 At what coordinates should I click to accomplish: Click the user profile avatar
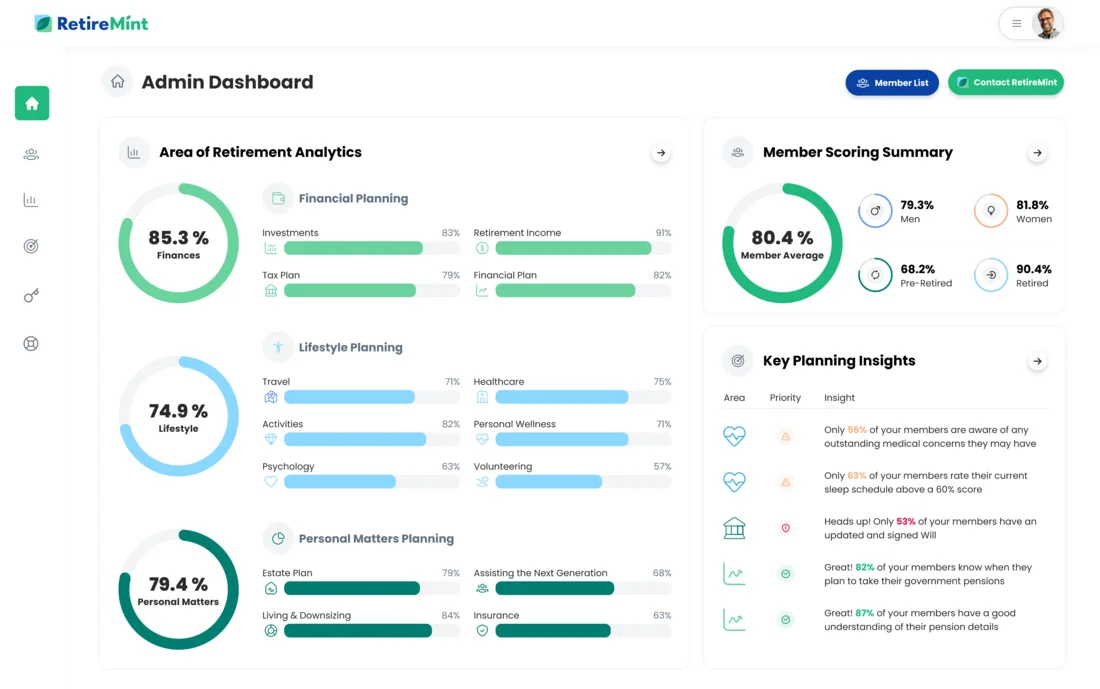coord(1047,24)
